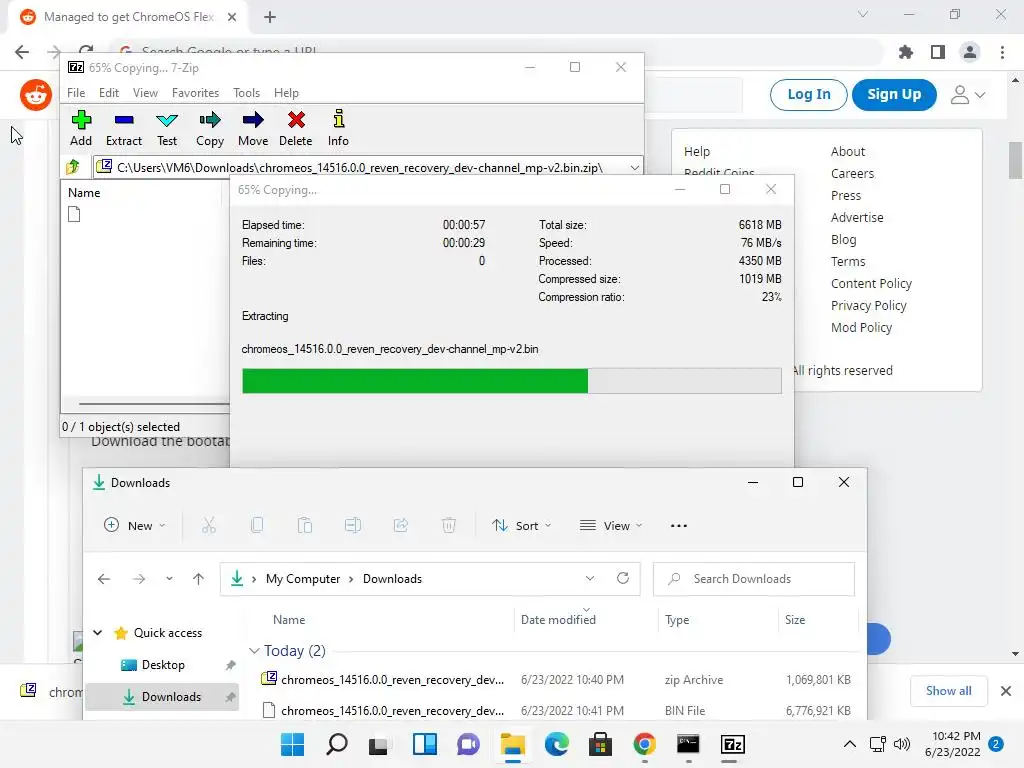Select the Move tool in 7-Zip
The image size is (1024, 768).
click(253, 120)
